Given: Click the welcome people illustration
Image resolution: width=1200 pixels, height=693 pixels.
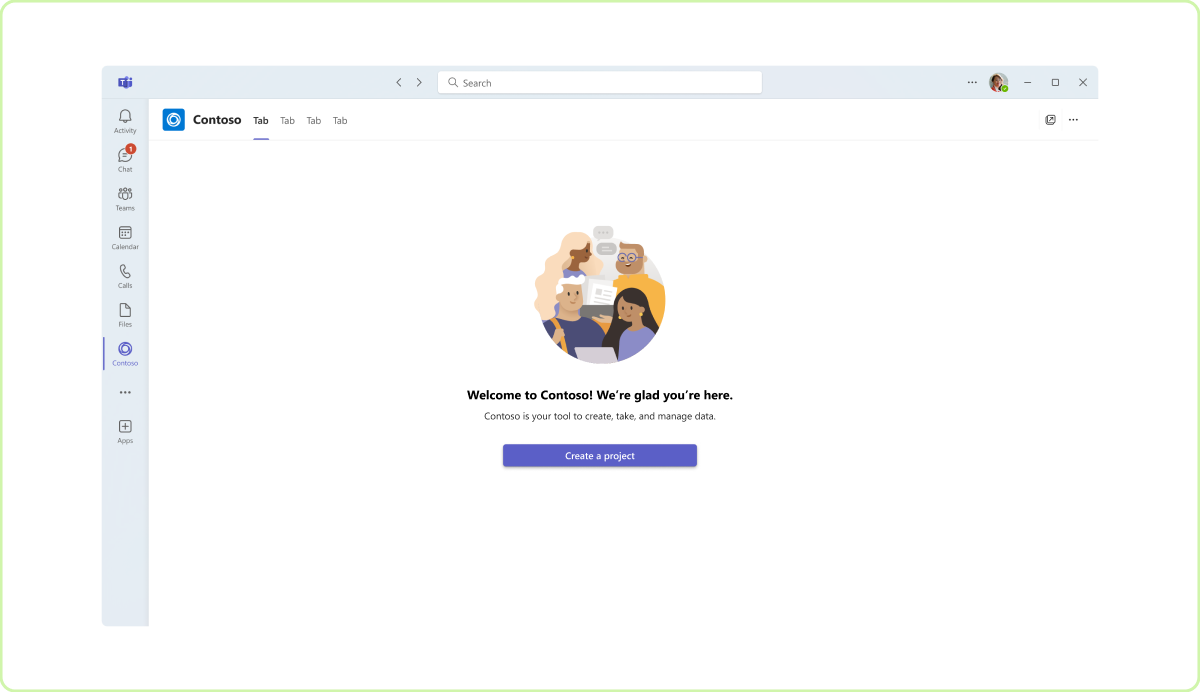Looking at the screenshot, I should (x=599, y=295).
